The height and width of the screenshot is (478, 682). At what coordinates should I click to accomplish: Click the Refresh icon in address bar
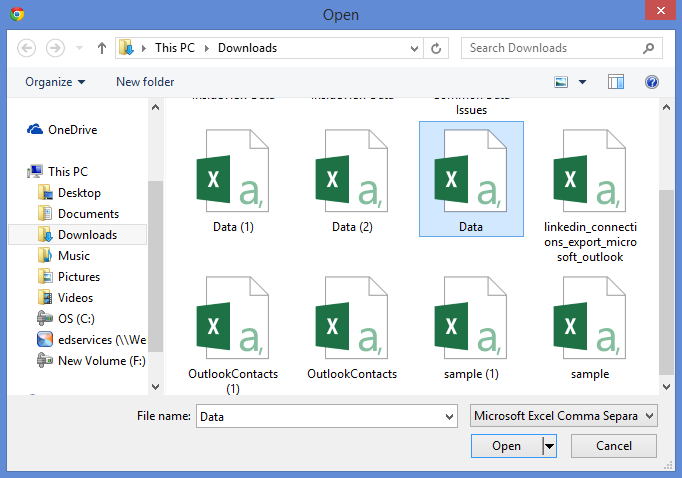[x=437, y=48]
